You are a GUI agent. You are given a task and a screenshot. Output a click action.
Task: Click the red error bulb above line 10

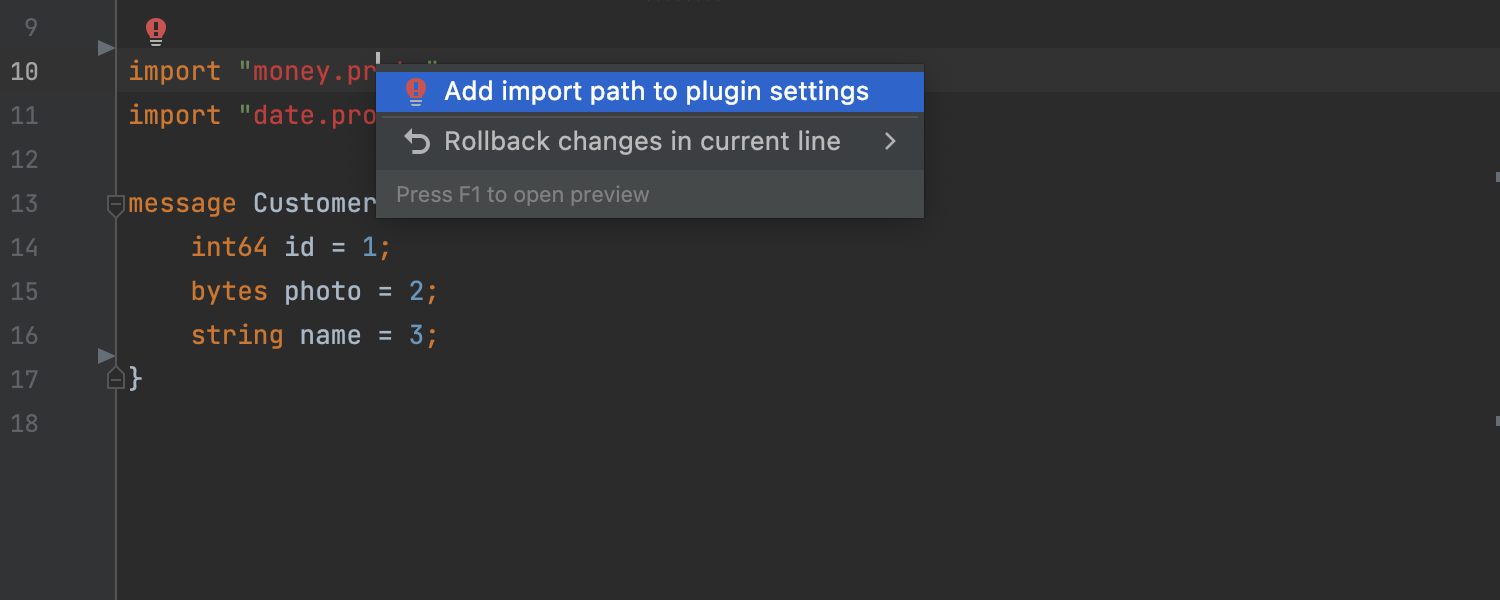pyautogui.click(x=156, y=32)
